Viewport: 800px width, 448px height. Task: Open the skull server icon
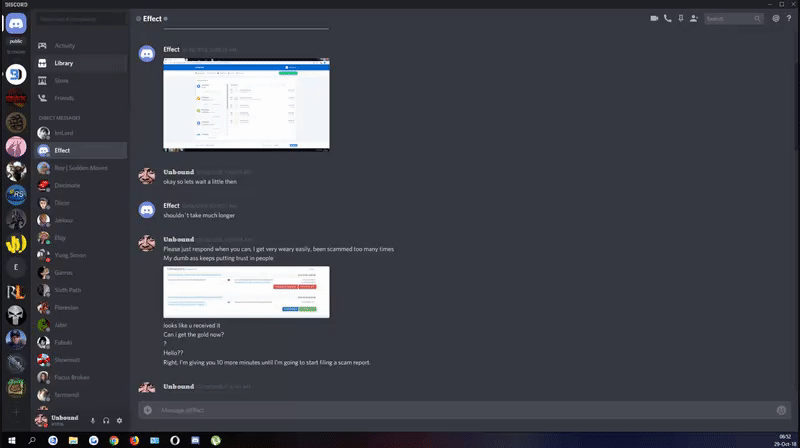[16, 315]
